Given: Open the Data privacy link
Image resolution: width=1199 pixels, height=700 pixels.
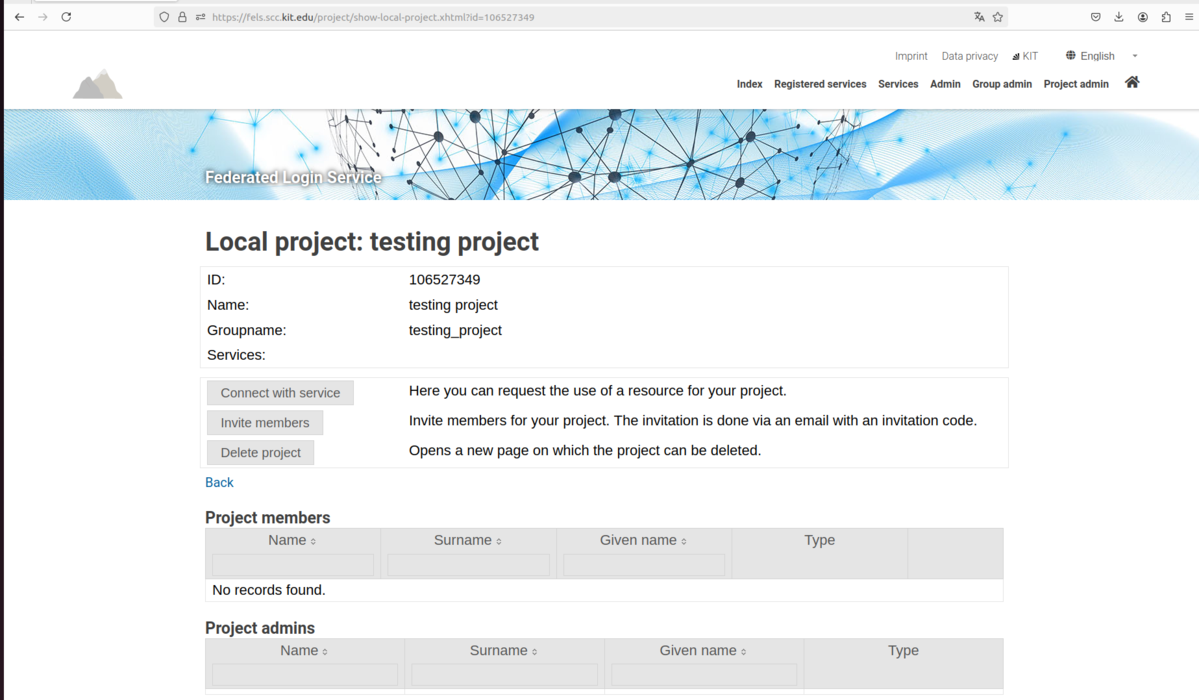Looking at the screenshot, I should click(x=970, y=56).
